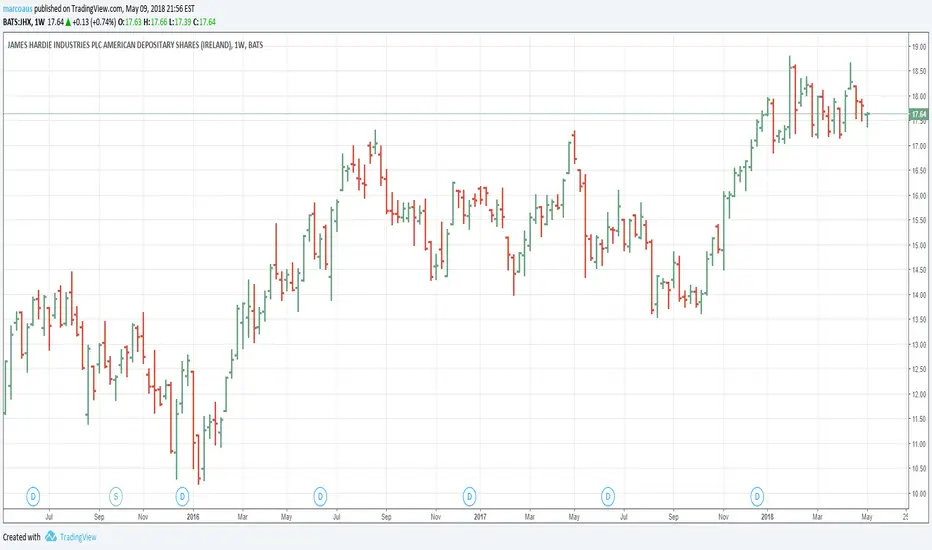Viewport: 932px width, 550px height.
Task: Click the 14.00 price axis label
Action: pyautogui.click(x=919, y=295)
